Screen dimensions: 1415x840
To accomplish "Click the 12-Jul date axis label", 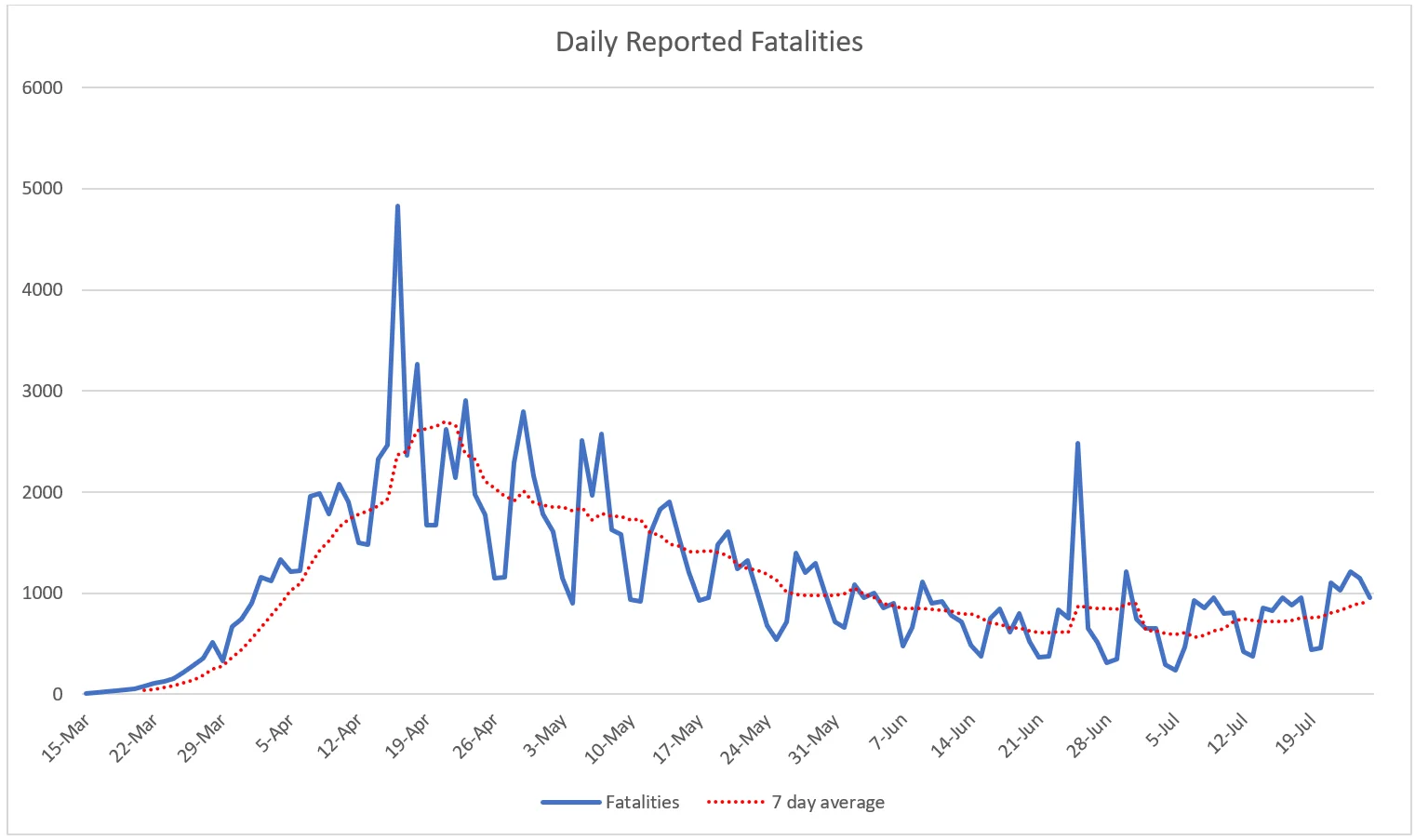I will click(1228, 735).
